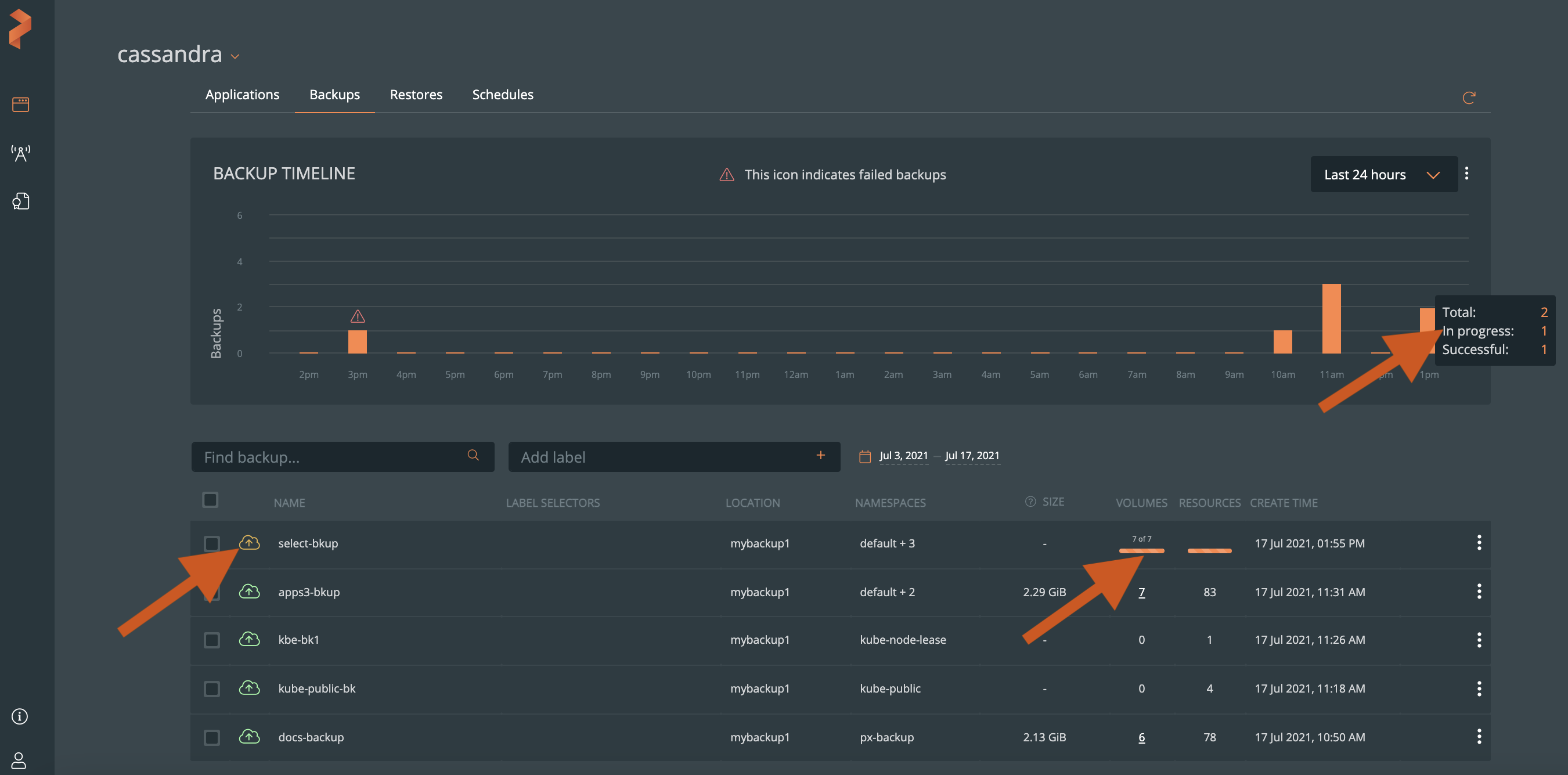This screenshot has height=775, width=1568.
Task: Click the 11am bar in backup timeline
Action: 1331,318
